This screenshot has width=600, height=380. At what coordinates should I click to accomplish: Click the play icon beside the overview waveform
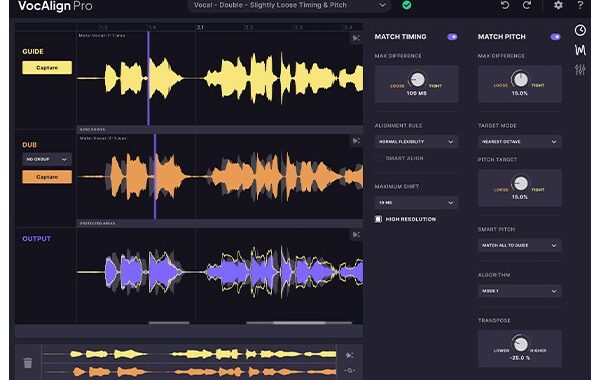tap(349, 355)
